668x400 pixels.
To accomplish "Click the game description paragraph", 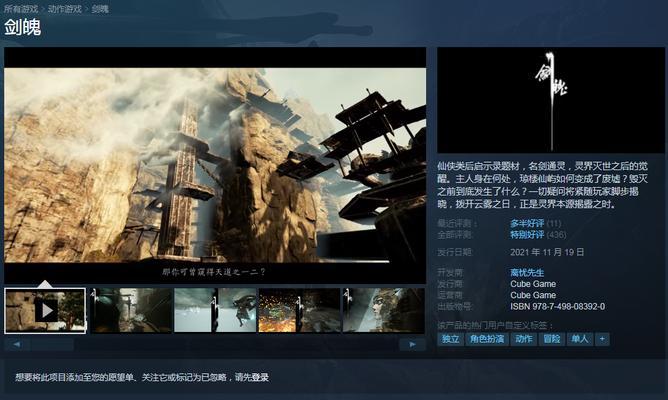I will tap(542, 185).
